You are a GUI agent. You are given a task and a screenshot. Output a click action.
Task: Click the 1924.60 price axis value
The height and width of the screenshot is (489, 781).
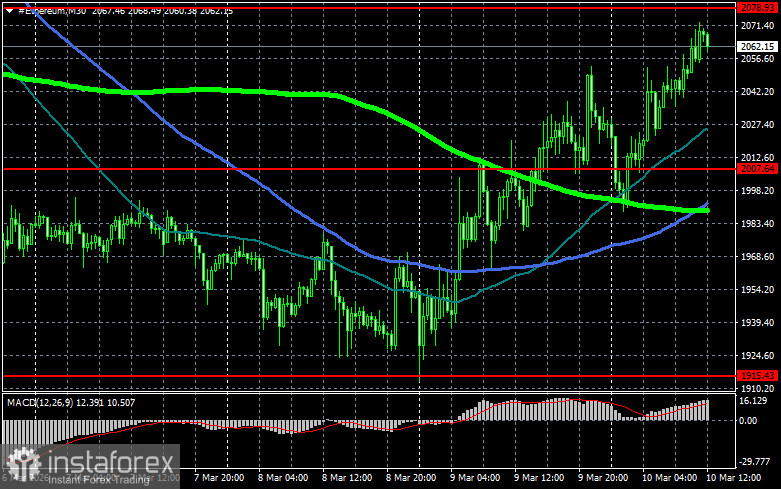coord(758,356)
